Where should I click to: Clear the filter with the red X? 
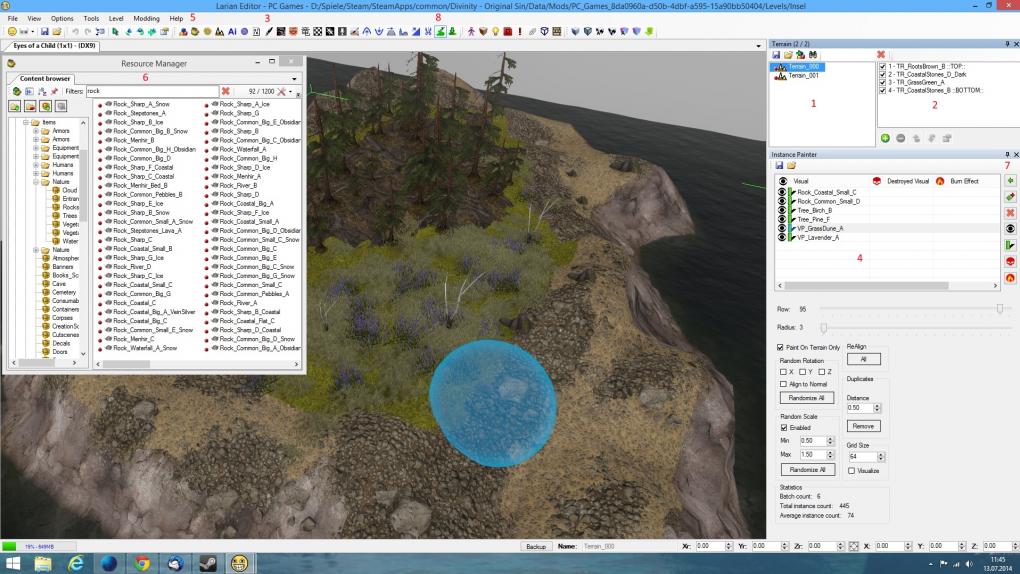point(226,91)
